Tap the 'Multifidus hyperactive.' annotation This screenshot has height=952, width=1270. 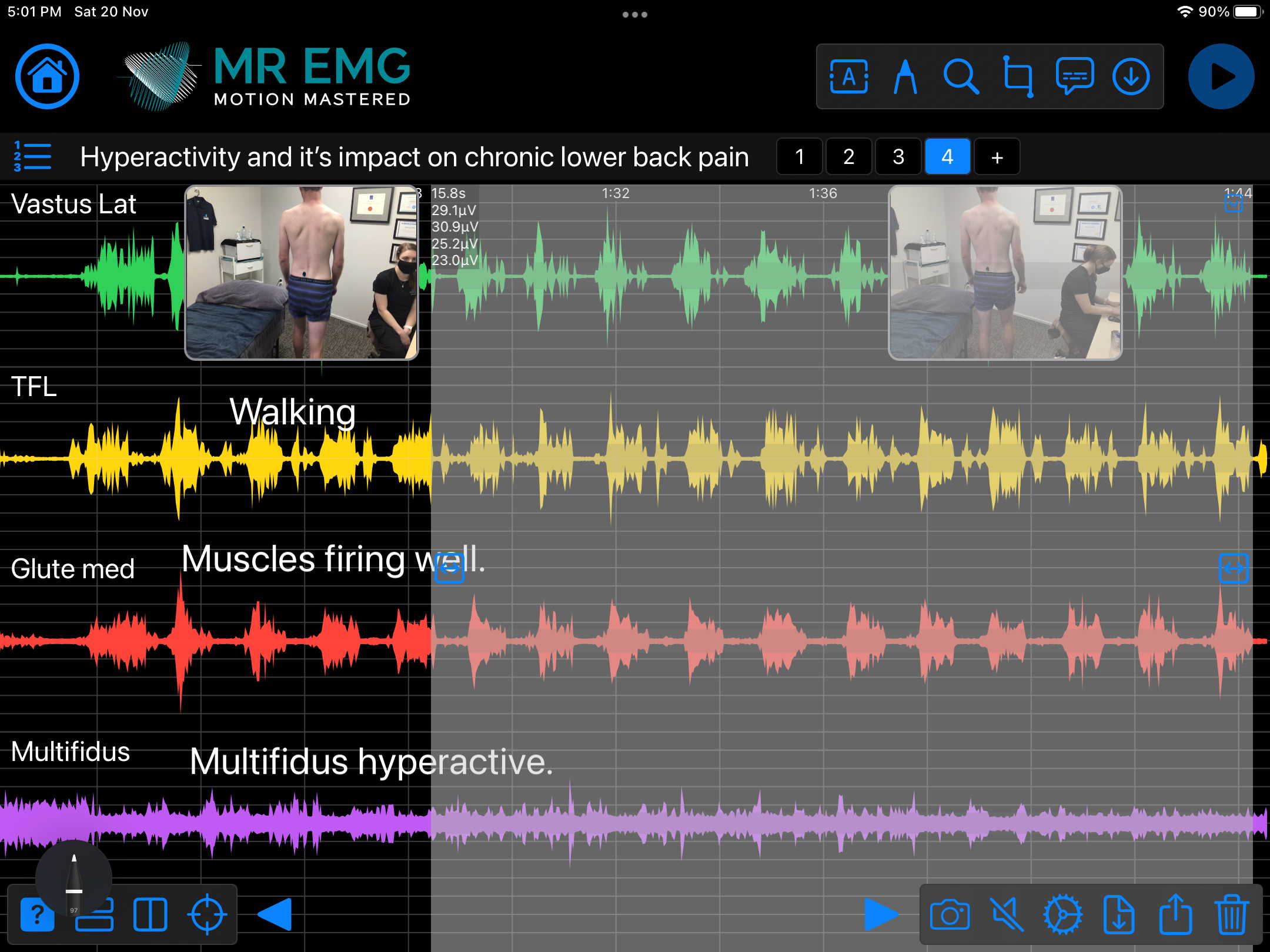click(x=371, y=762)
